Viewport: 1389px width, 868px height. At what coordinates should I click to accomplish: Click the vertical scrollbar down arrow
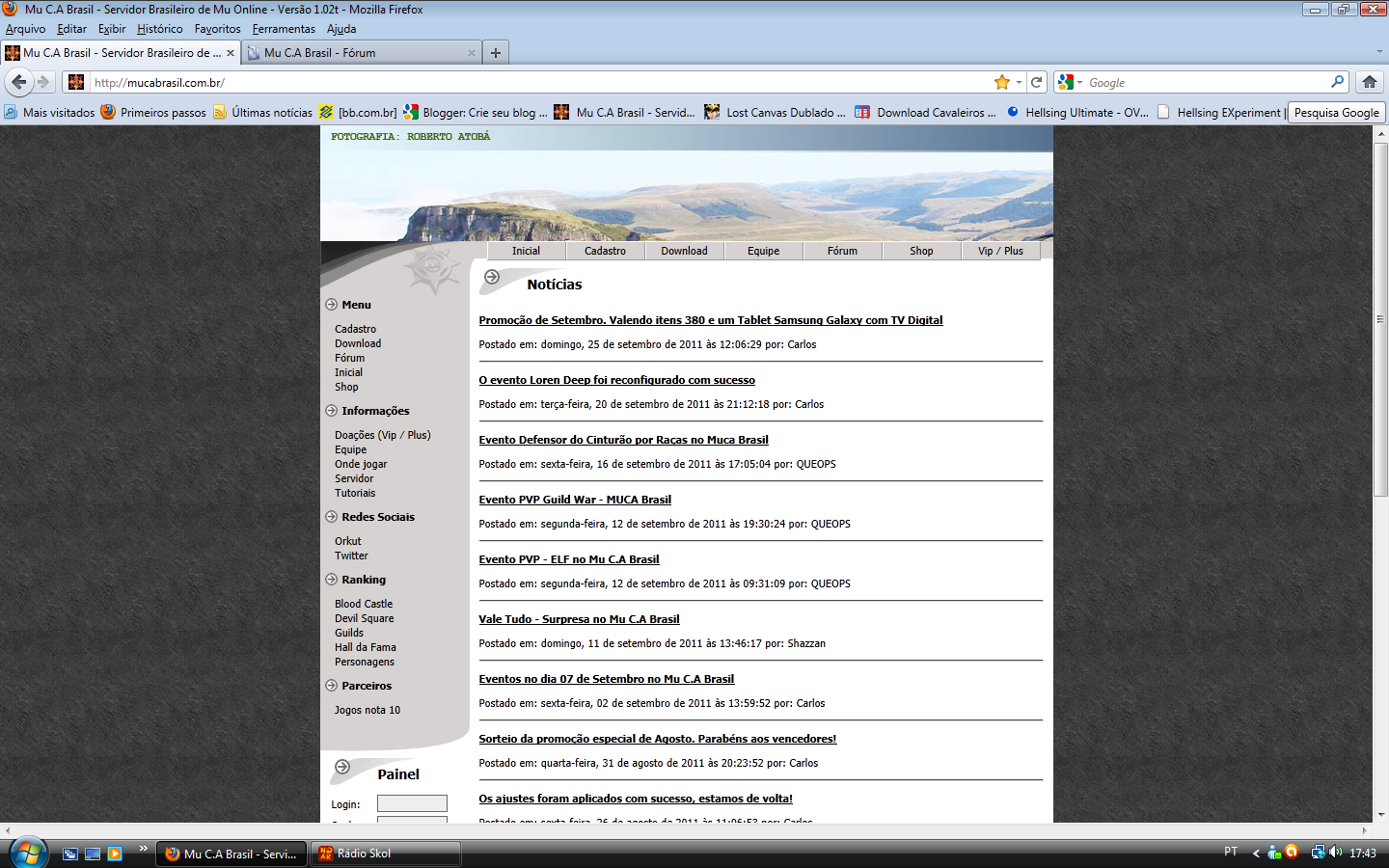tap(1380, 815)
